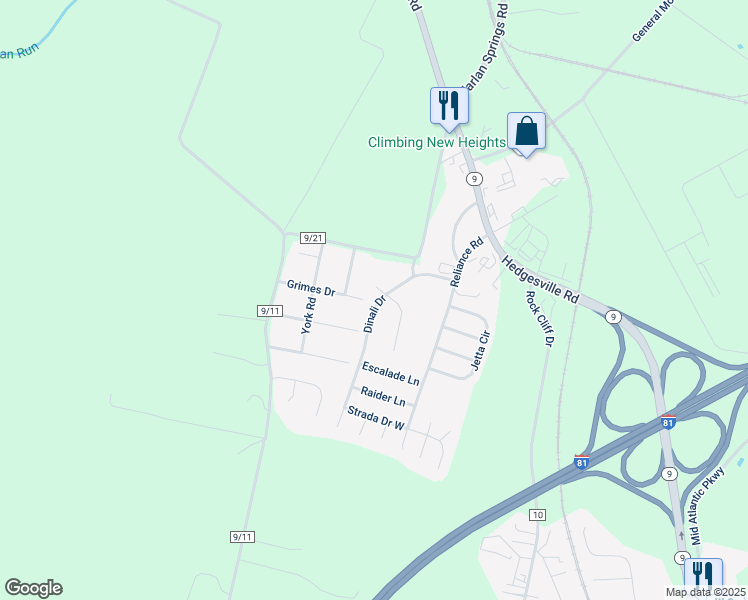Click the Strada Dr W label
This screenshot has width=748, height=600.
tap(376, 418)
